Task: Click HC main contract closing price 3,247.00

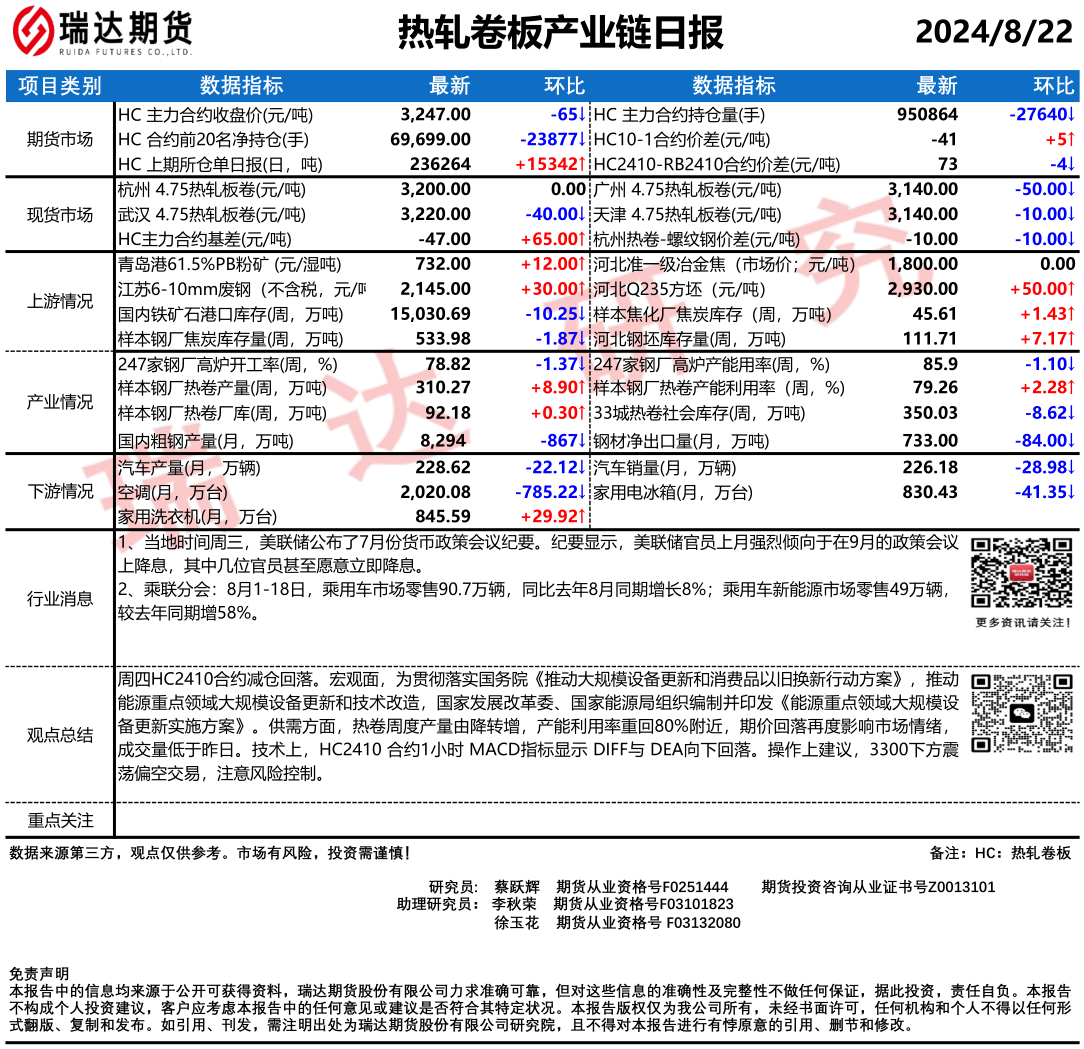Action: [x=434, y=114]
